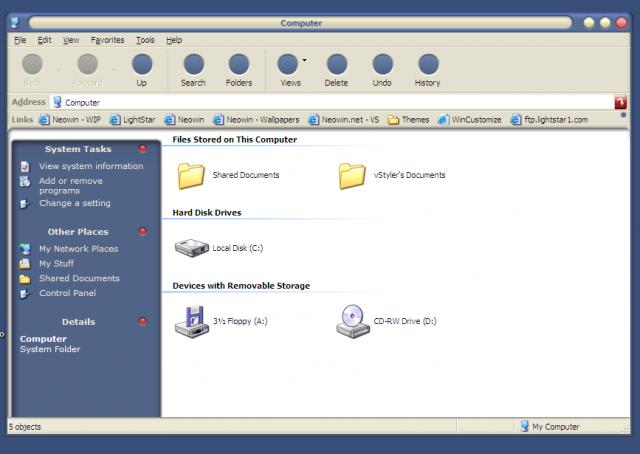Image resolution: width=640 pixels, height=454 pixels.
Task: Click 'Files Stored on This Computer' header
Action: (235, 139)
